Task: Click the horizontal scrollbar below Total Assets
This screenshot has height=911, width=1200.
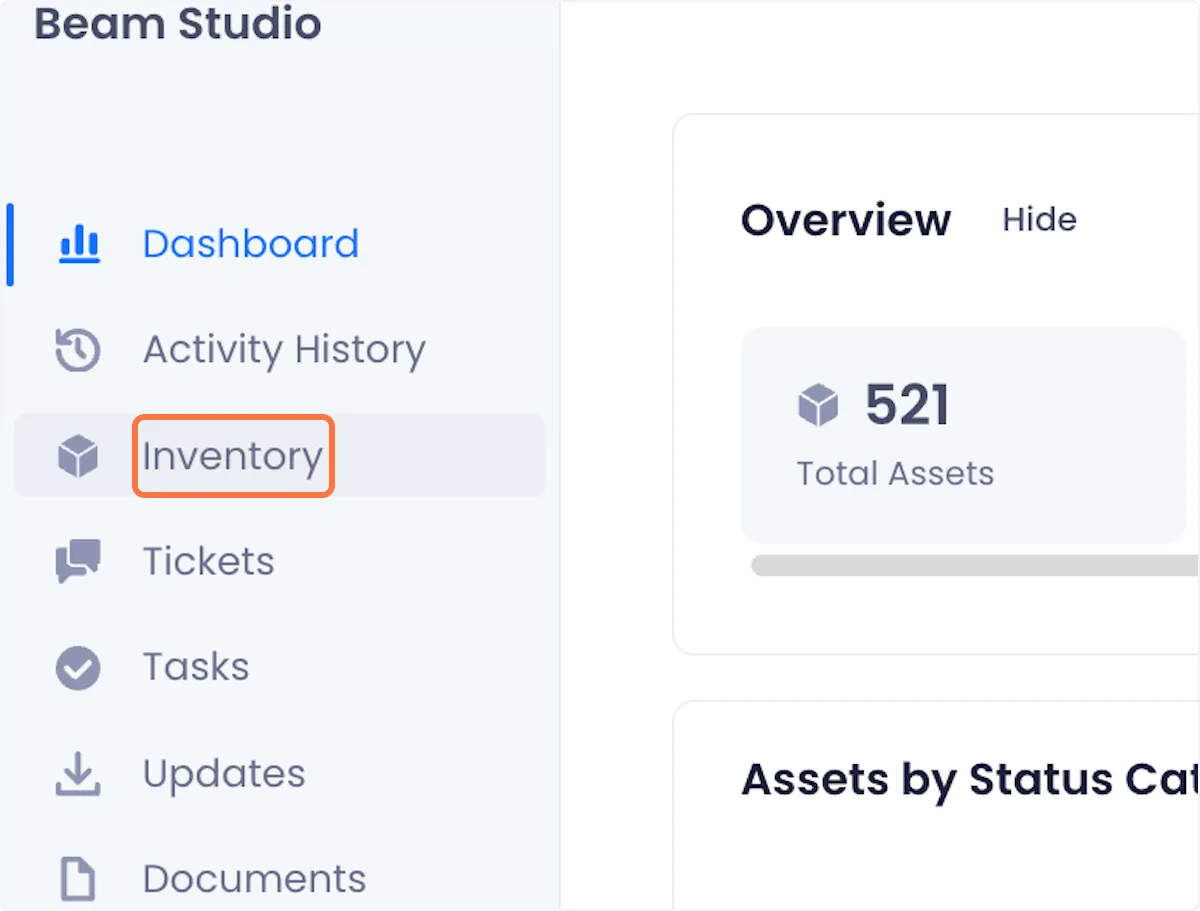Action: click(975, 566)
